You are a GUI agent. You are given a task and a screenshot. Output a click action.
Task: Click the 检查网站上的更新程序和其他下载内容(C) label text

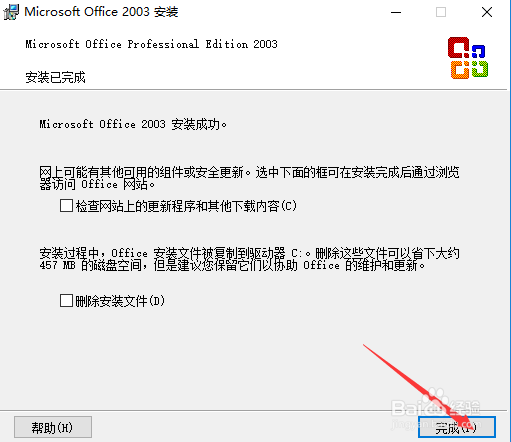click(186, 206)
